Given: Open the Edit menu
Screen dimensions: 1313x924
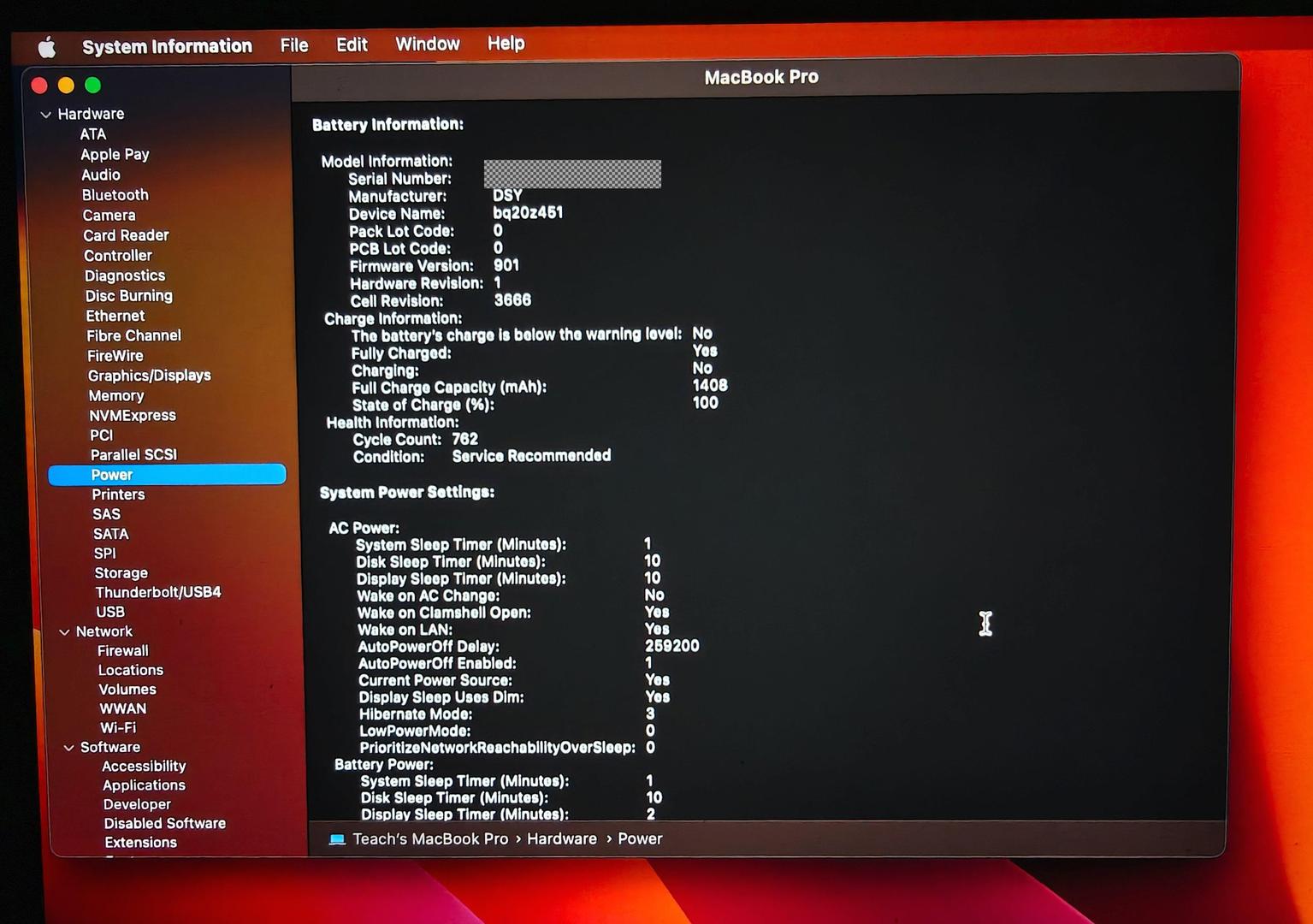Looking at the screenshot, I should coord(352,44).
